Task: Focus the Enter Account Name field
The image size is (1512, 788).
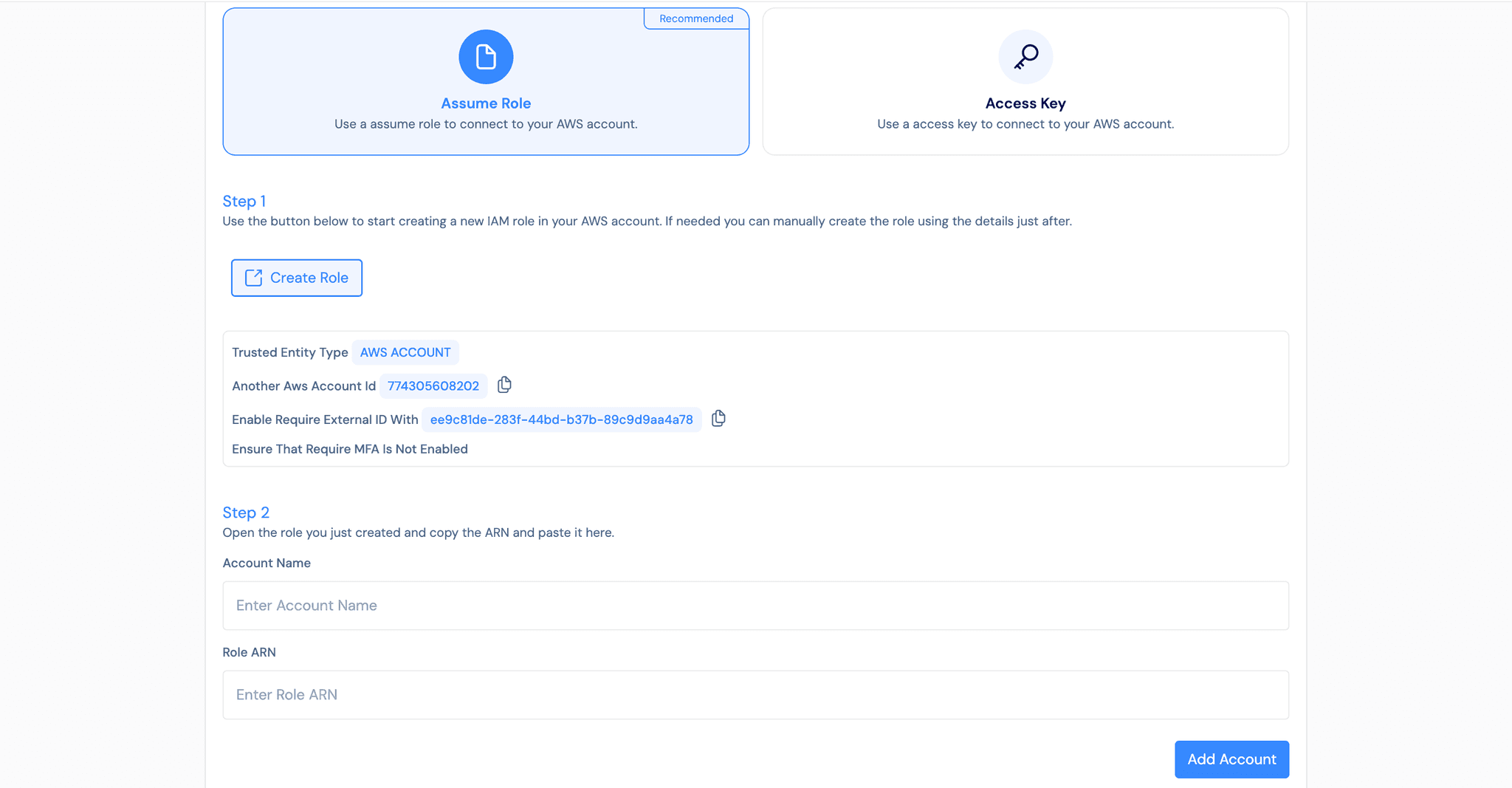Action: tap(755, 606)
